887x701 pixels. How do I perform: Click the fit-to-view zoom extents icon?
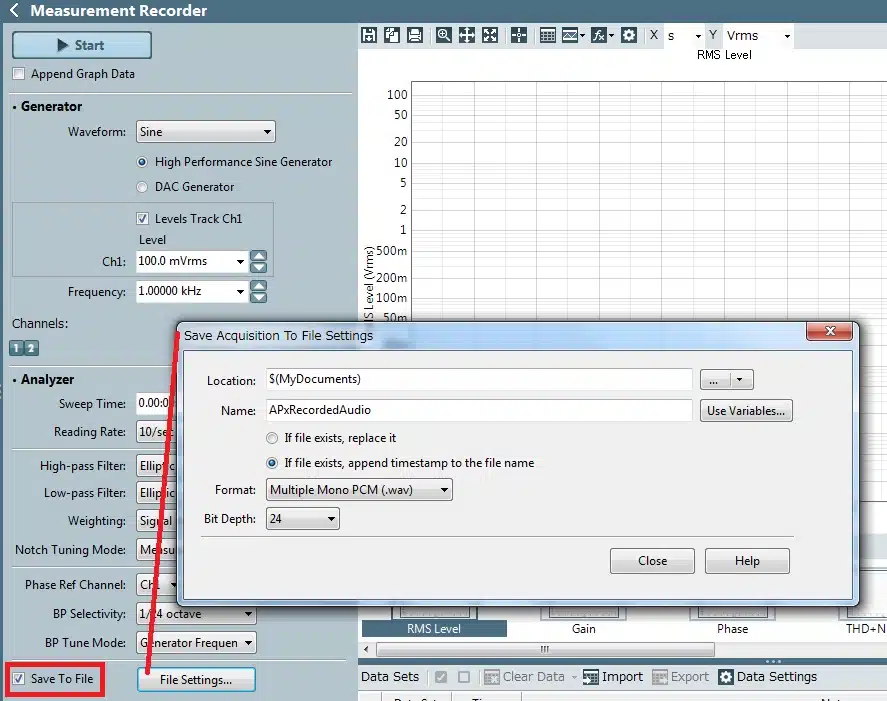tap(490, 35)
